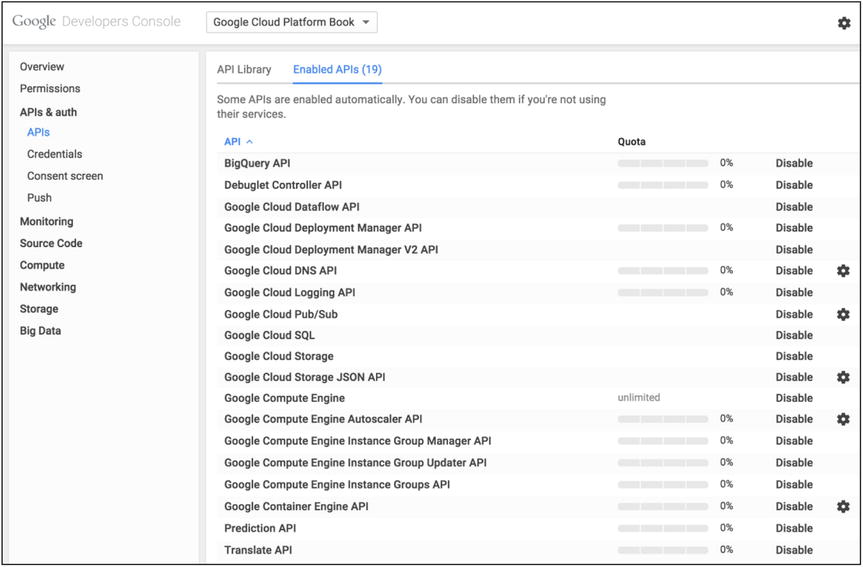Open the settings gear in the top header

[x=844, y=23]
